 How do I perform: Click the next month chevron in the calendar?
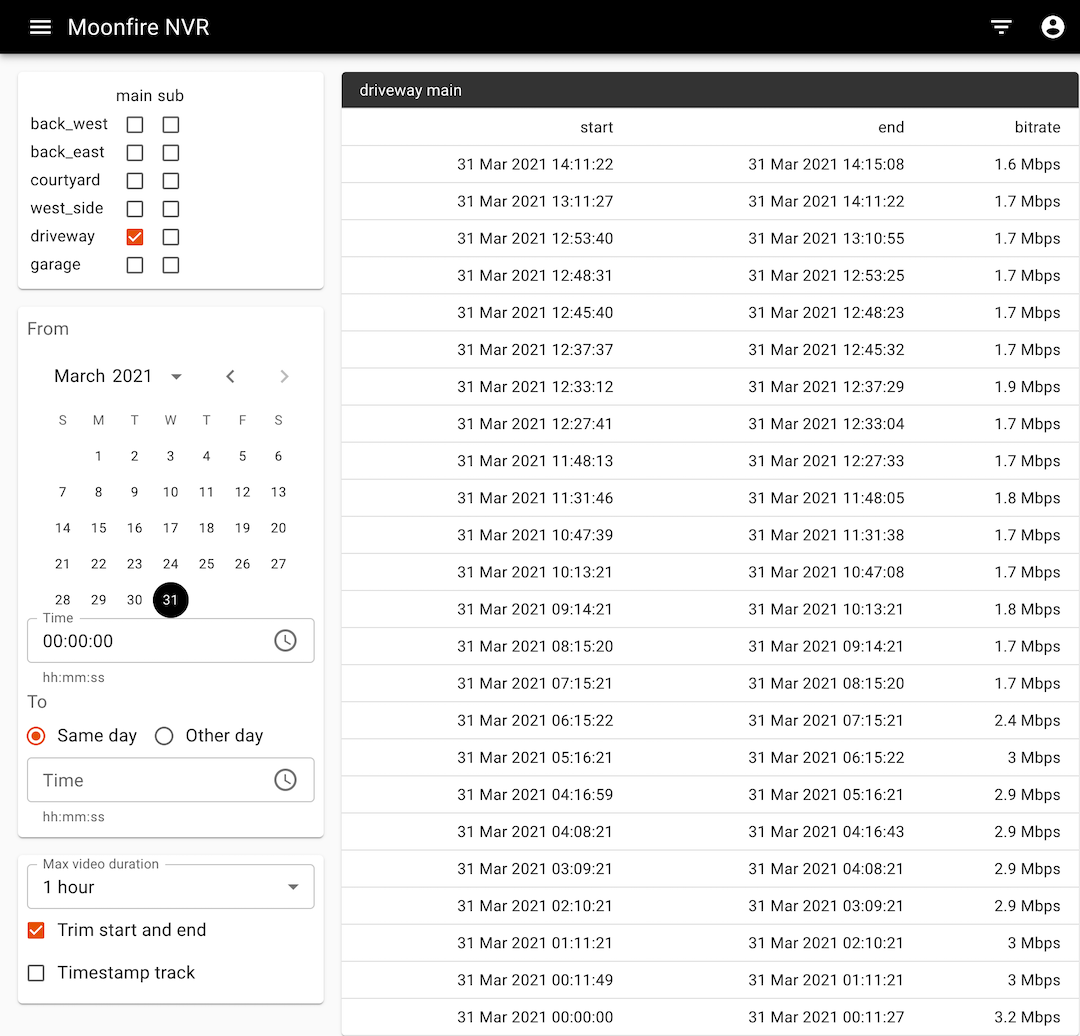pyautogui.click(x=284, y=376)
